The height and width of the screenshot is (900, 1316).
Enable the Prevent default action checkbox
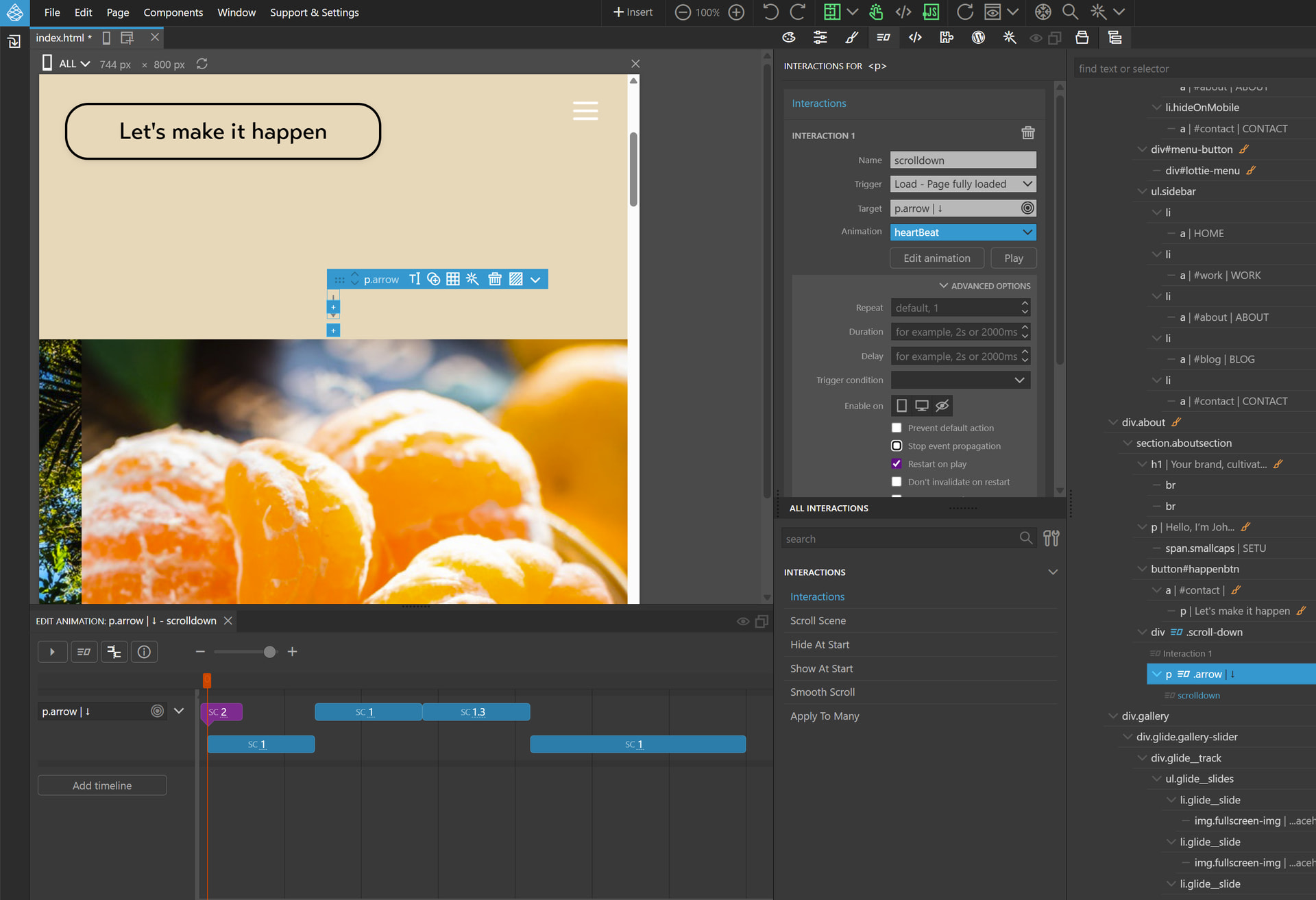[x=897, y=428]
